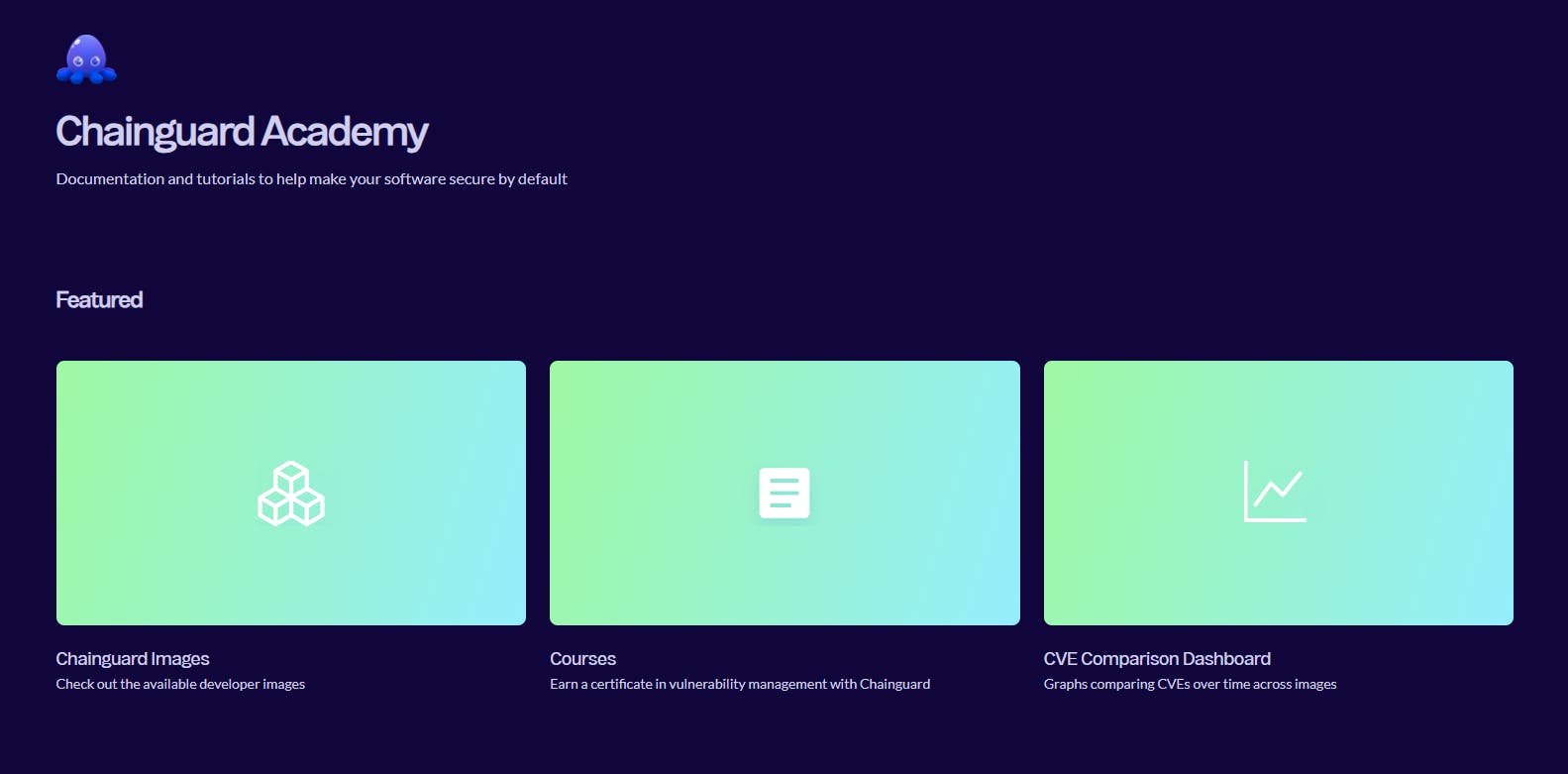Follow the CVE Comparison Dashboard title link
Image resolution: width=1568 pixels, height=774 pixels.
[1157, 659]
